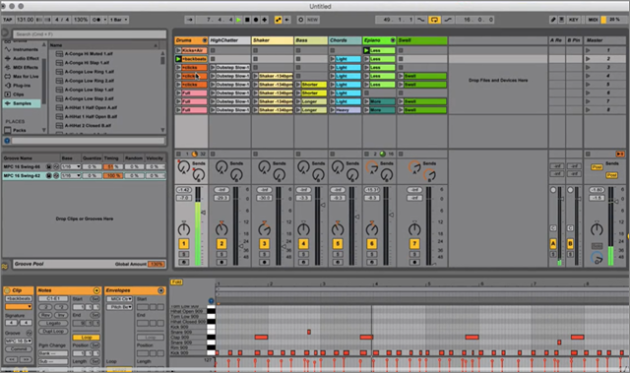Viewport: 630px width, 373px height.
Task: Open the Envelopes device chooser dropdown
Action: pos(119,299)
